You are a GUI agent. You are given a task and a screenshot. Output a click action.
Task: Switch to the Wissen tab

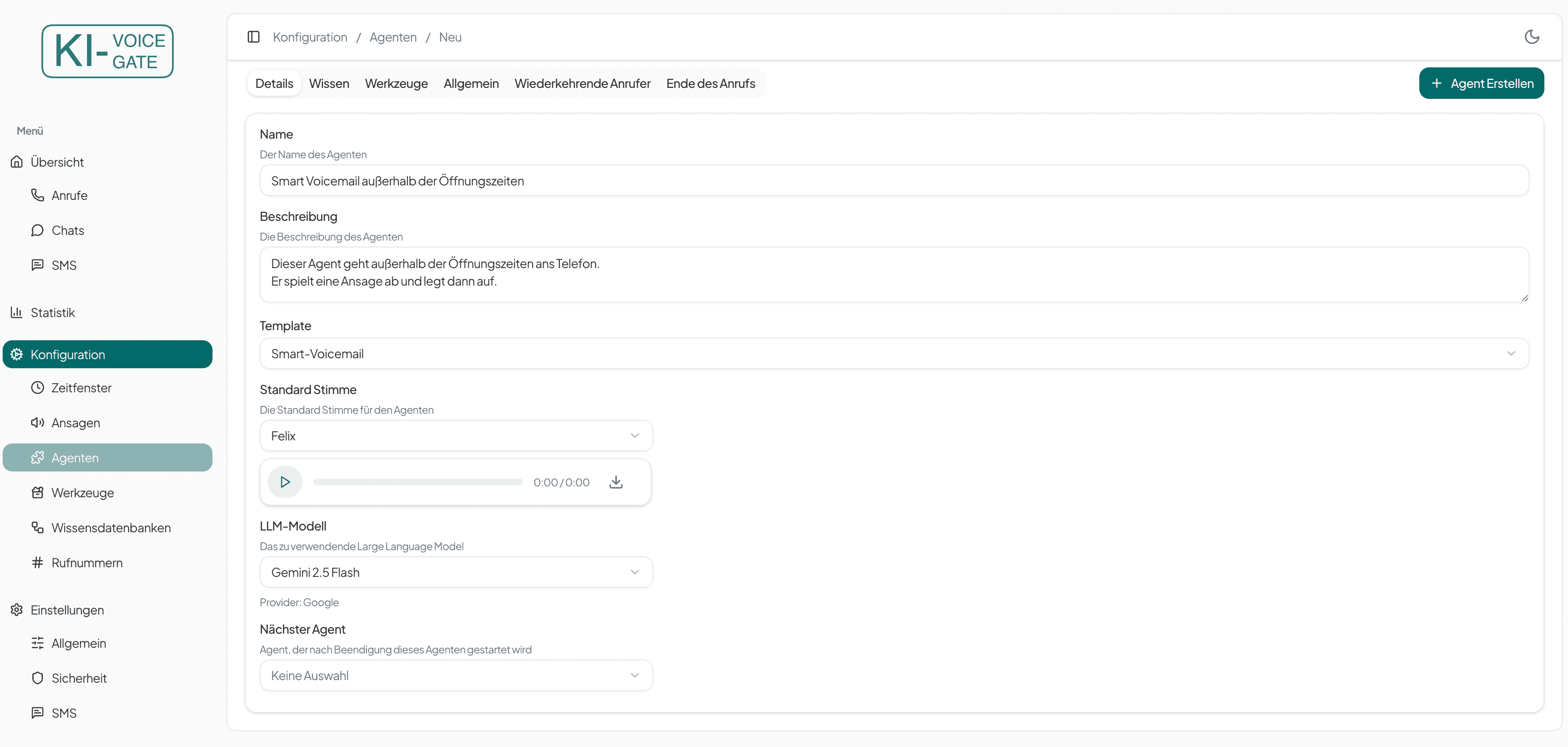point(329,84)
